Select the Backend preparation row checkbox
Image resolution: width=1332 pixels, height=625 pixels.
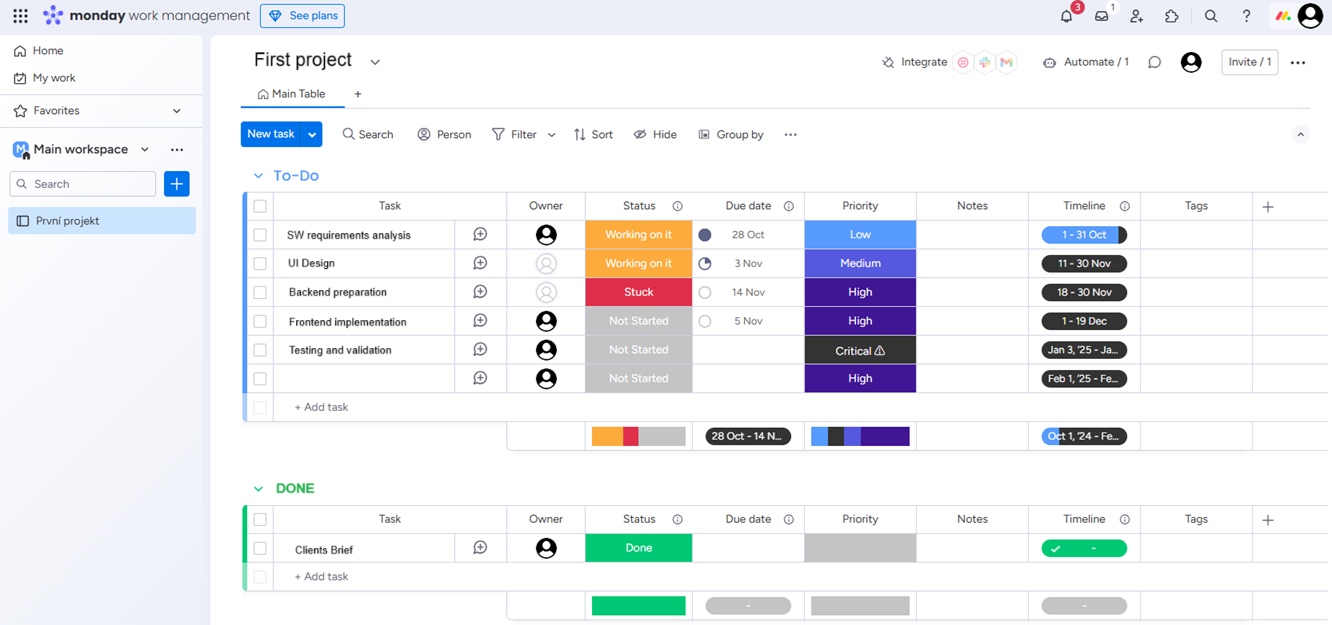pos(260,292)
